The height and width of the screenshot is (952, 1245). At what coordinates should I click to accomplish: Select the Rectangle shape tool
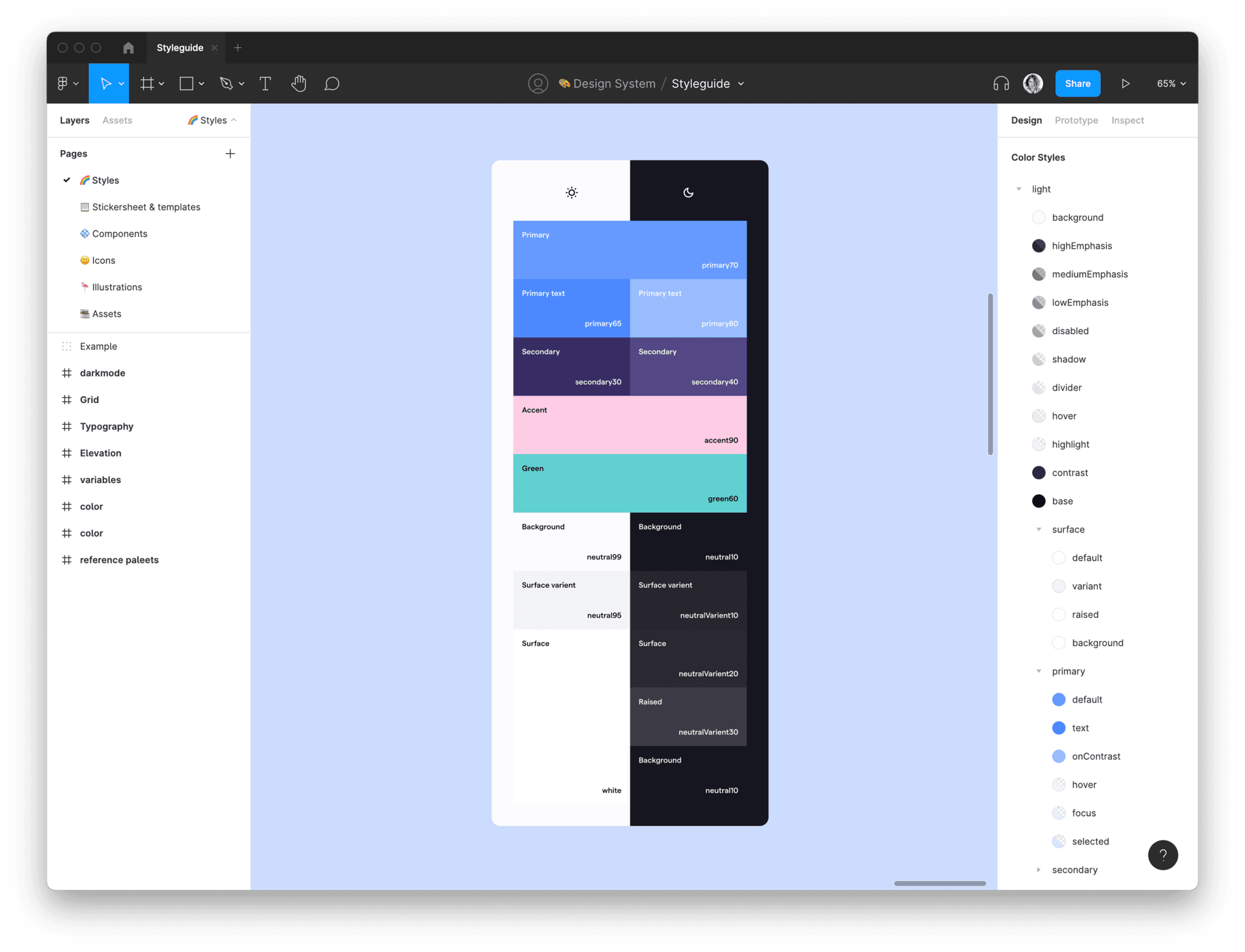186,83
